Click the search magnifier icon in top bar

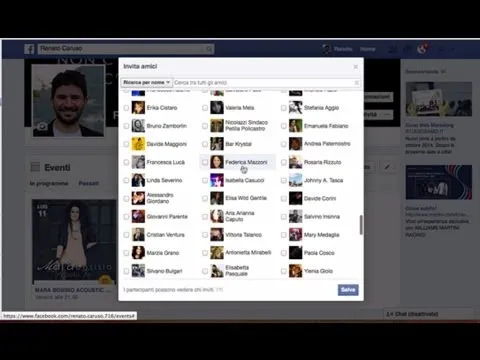click(x=209, y=49)
